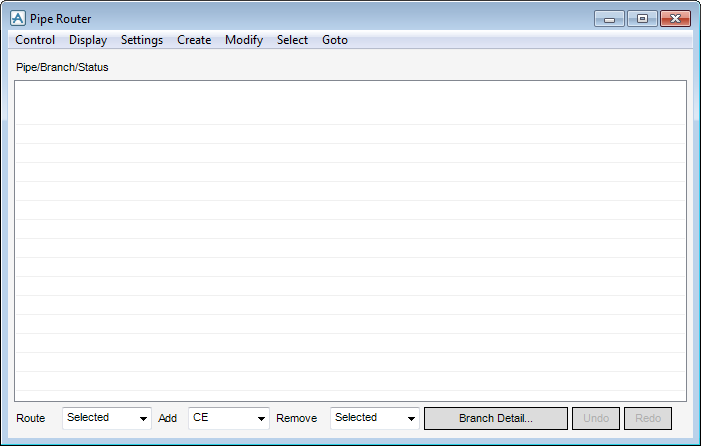The image size is (701, 446).
Task: Open the Select menu
Action: coord(292,40)
